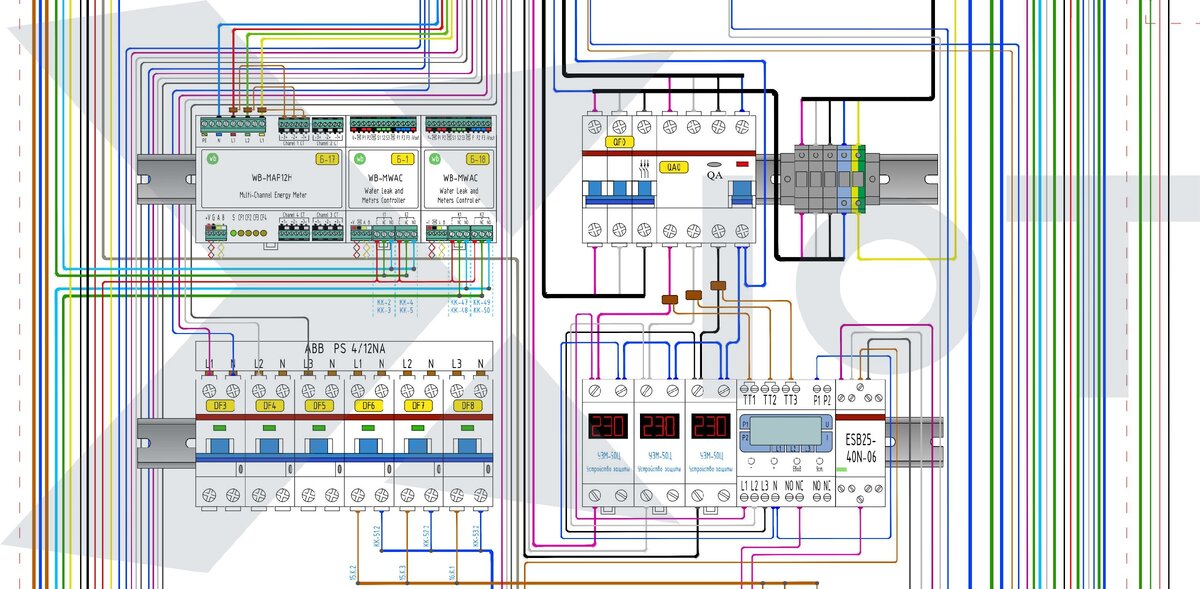Click the KK-4 wire label

pos(406,302)
